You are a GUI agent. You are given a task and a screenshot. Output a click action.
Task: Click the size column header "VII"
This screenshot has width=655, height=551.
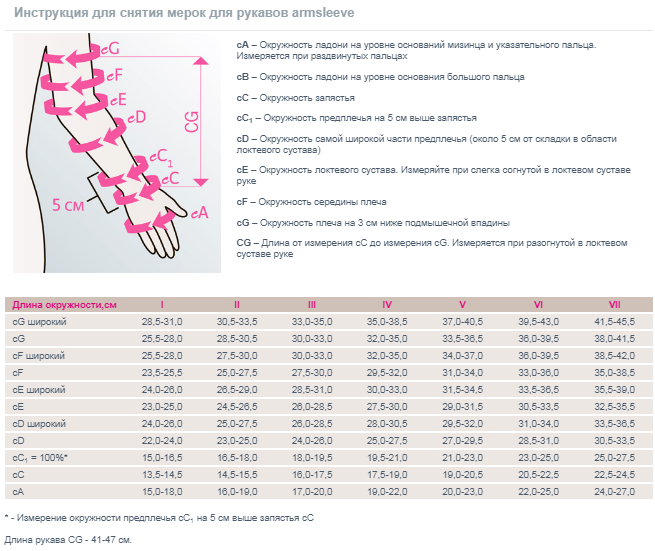coord(614,304)
